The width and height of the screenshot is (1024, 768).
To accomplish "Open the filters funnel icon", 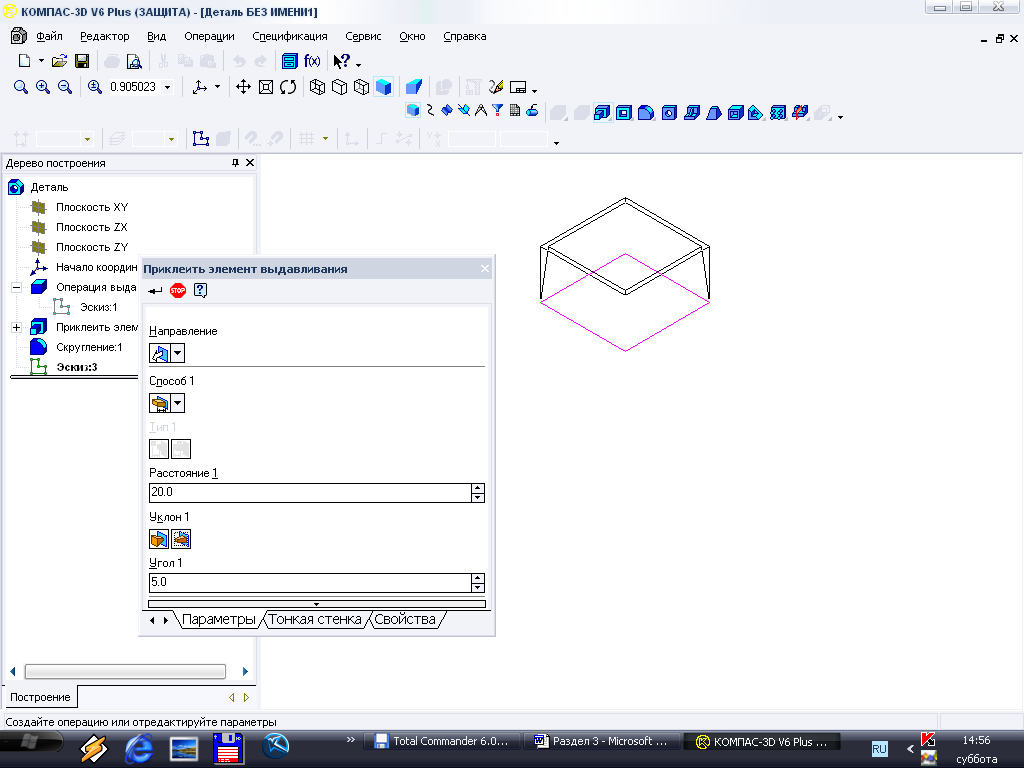I will tap(498, 110).
